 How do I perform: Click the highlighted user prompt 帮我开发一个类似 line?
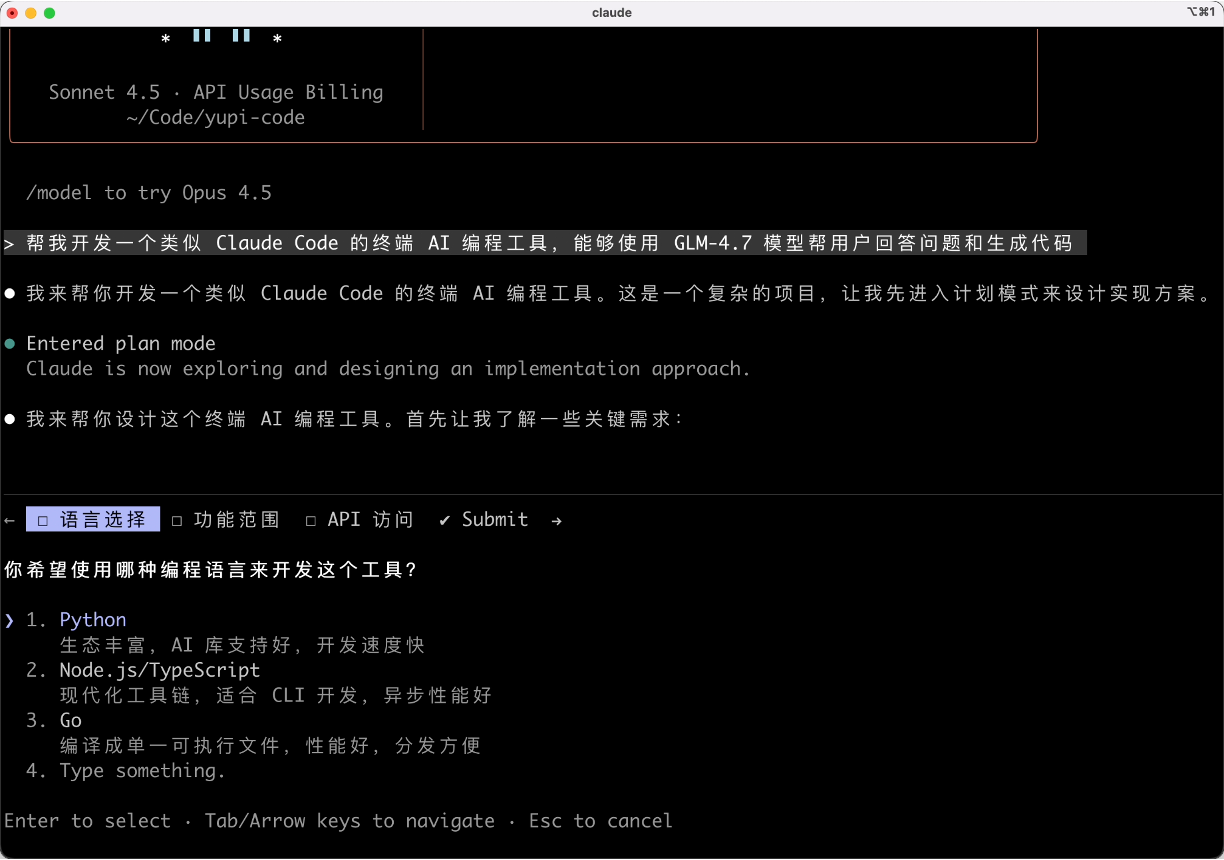point(545,243)
